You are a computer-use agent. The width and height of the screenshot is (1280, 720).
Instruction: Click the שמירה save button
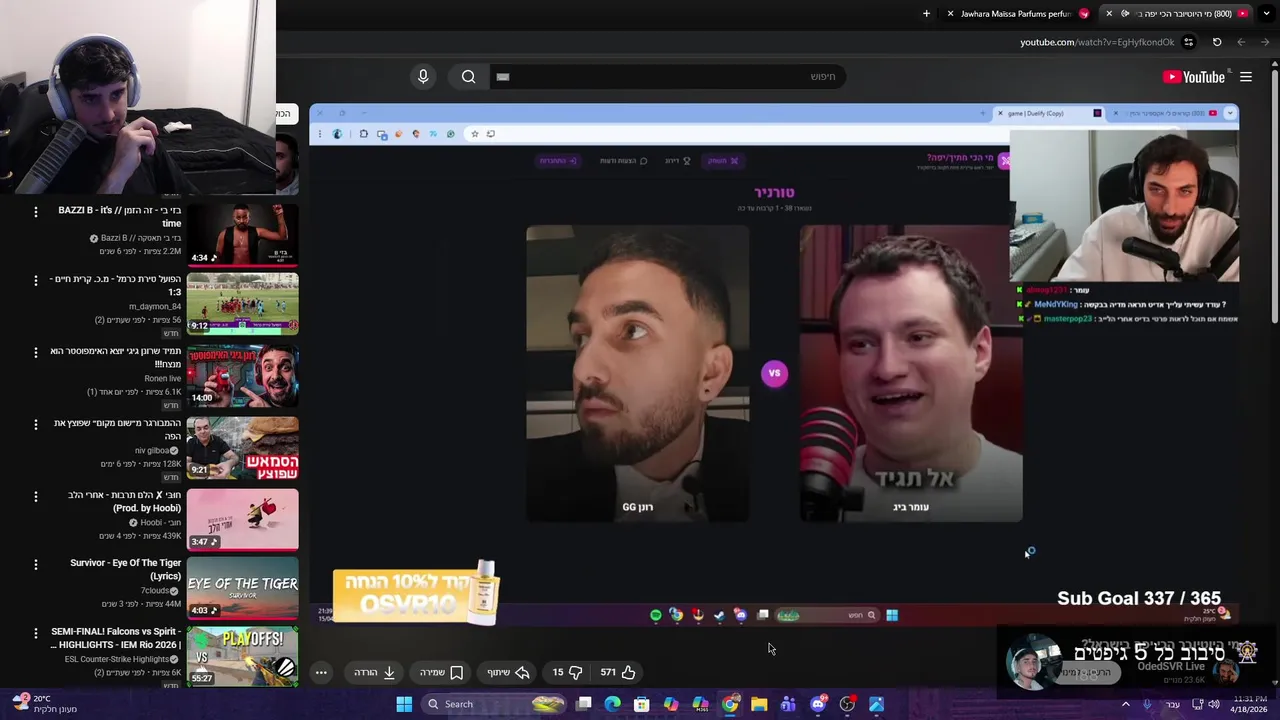point(441,672)
